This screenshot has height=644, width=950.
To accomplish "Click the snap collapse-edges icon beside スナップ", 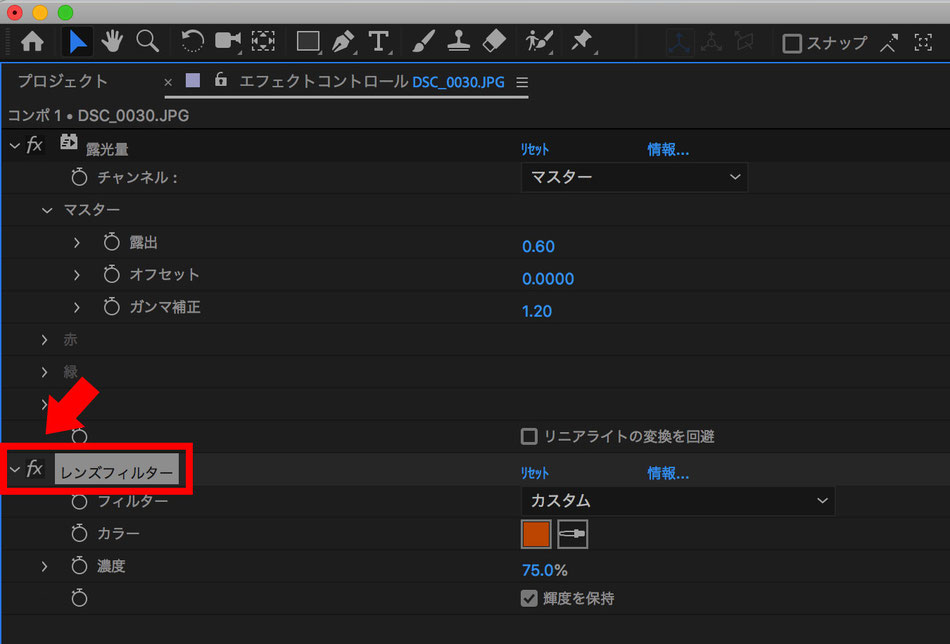I will [889, 43].
